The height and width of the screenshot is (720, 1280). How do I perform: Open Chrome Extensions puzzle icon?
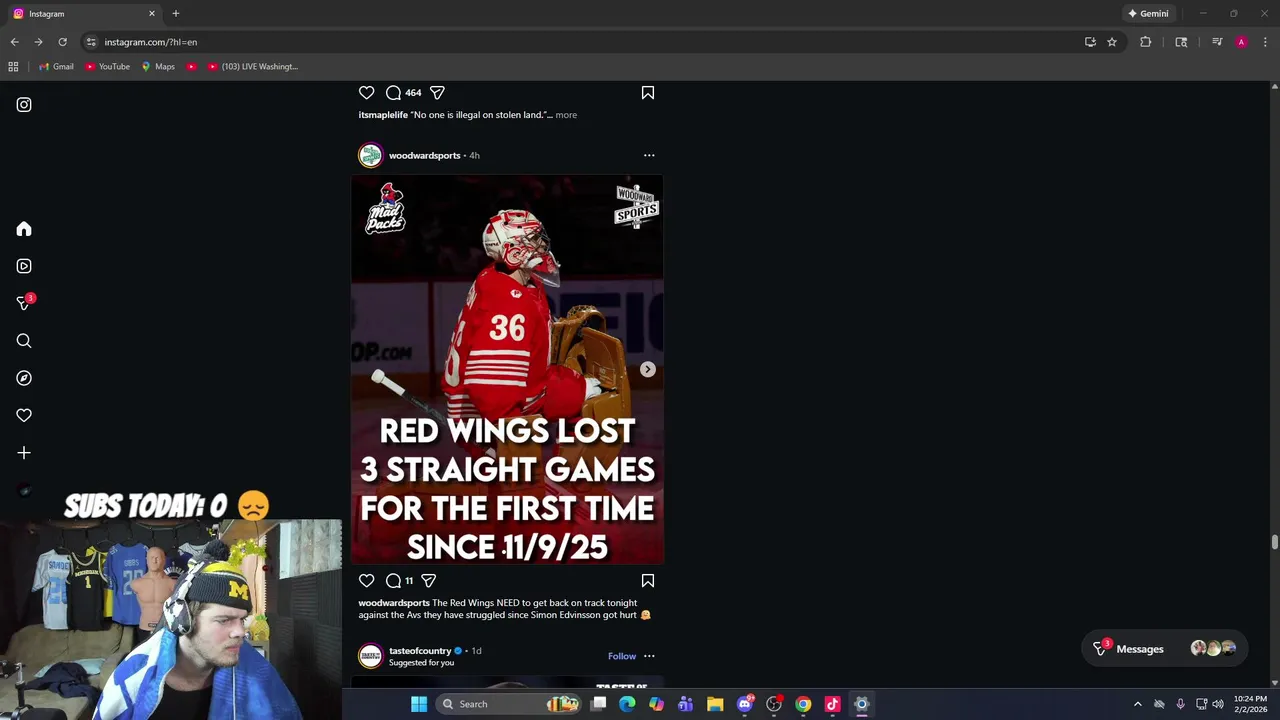click(1146, 42)
